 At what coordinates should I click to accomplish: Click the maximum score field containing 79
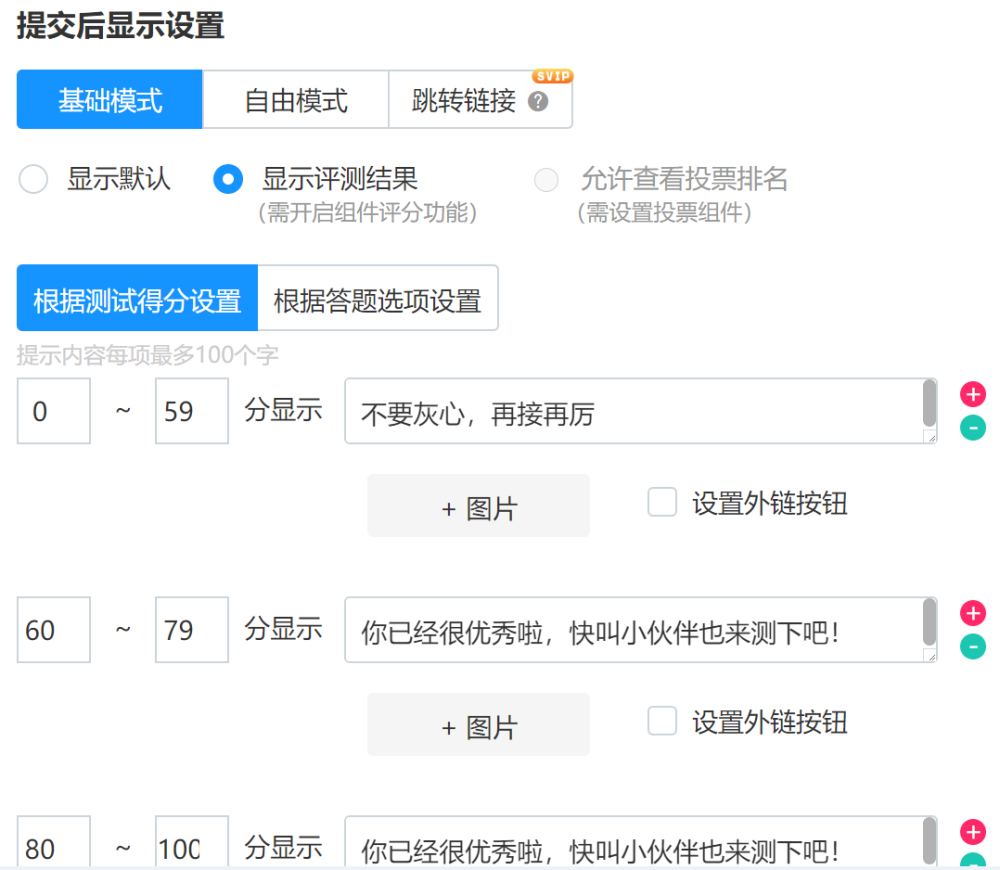192,630
